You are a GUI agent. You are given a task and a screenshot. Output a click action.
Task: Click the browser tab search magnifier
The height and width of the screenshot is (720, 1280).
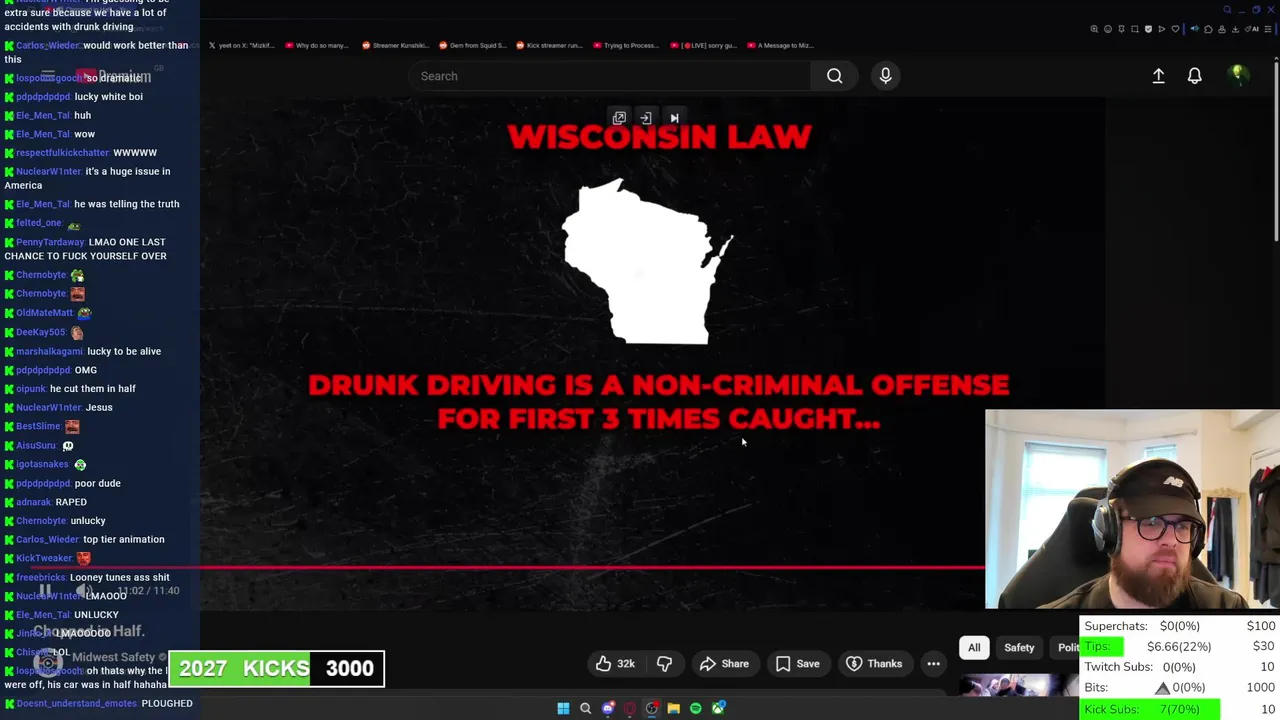(x=1227, y=10)
